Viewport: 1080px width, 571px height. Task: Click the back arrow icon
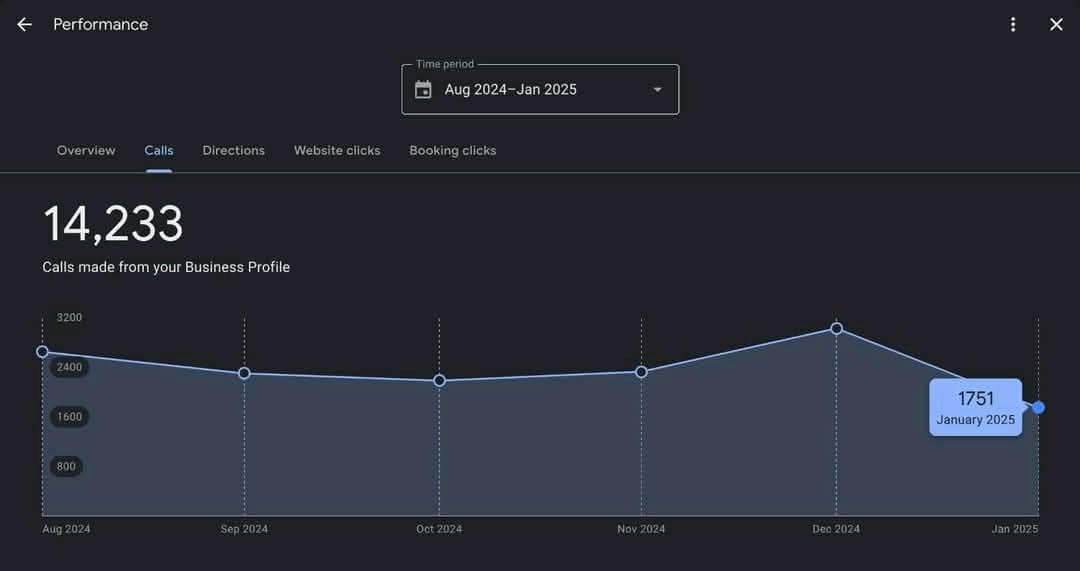coord(25,25)
